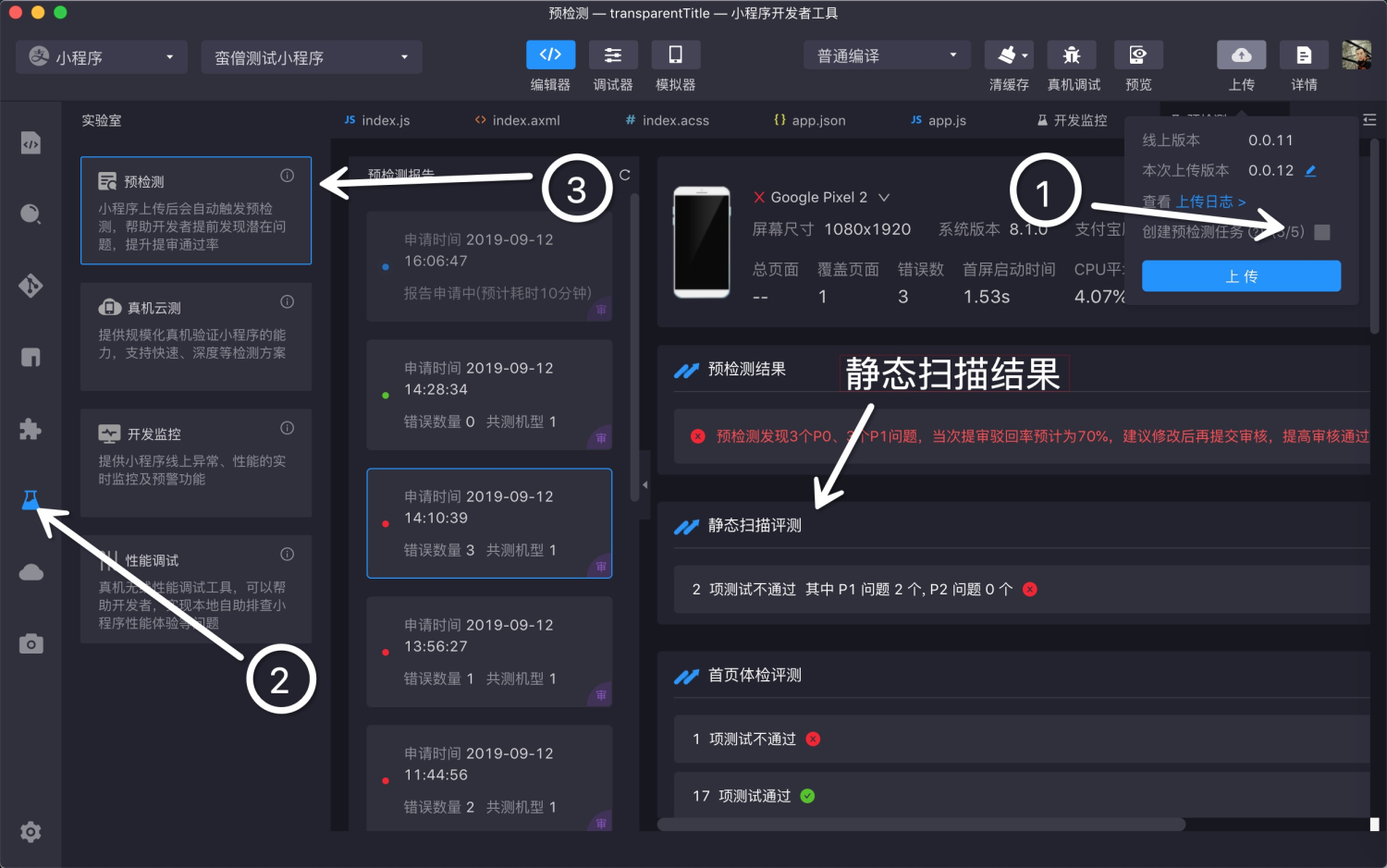The width and height of the screenshot is (1387, 868).
Task: Open the 上传日志 link
Action: point(1210,202)
